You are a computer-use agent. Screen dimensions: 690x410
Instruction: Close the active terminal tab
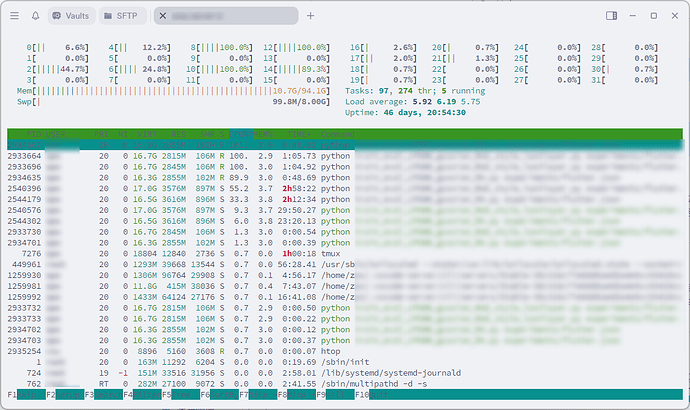point(163,16)
